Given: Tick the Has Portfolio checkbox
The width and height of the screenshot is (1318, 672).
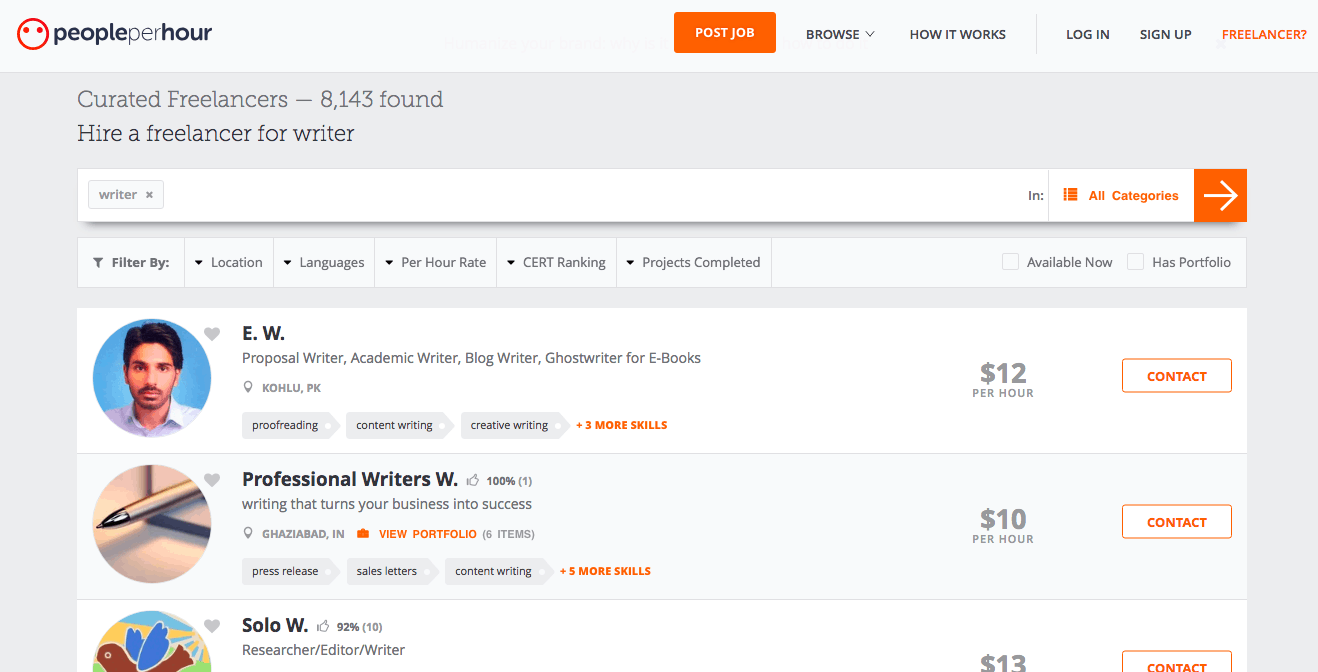Looking at the screenshot, I should 1135,262.
